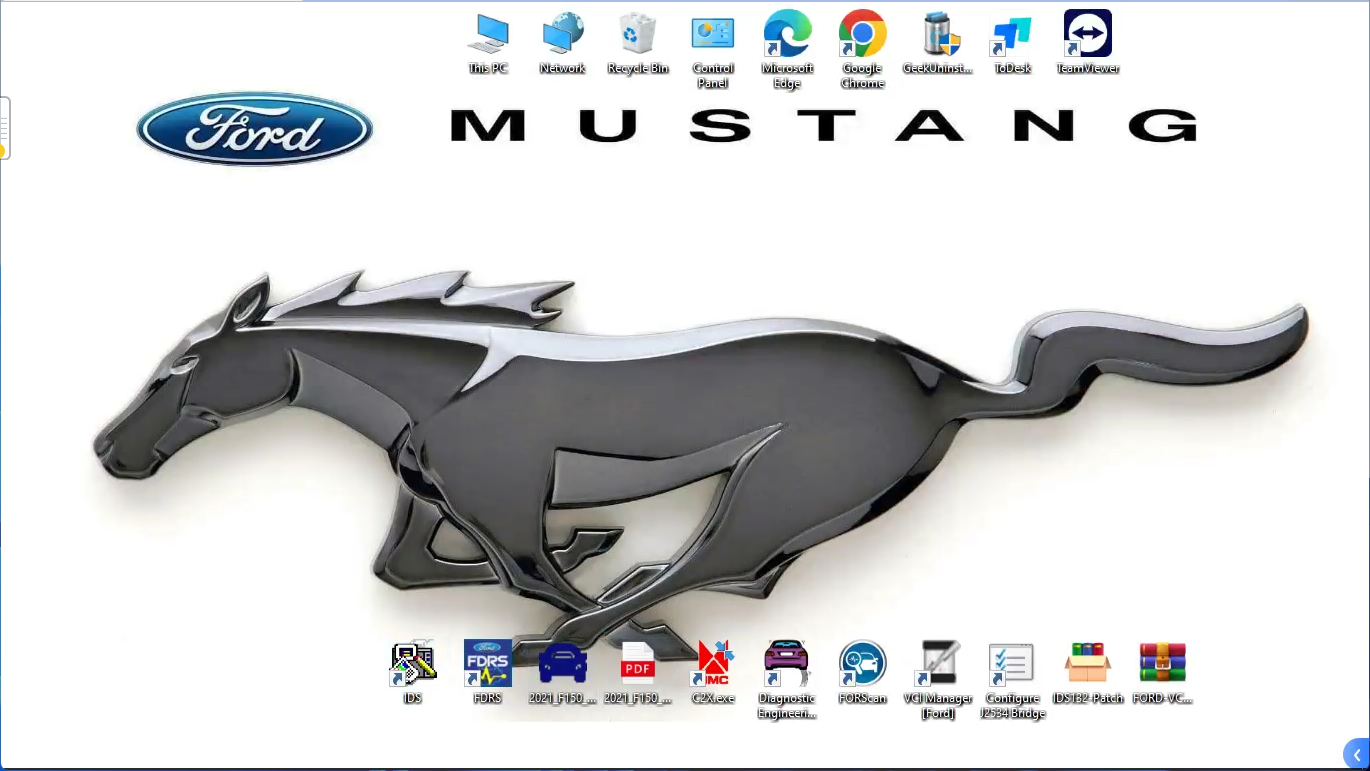The height and width of the screenshot is (771, 1370).
Task: Expand the blue chevron arrow in the corner
Action: coord(1357,755)
